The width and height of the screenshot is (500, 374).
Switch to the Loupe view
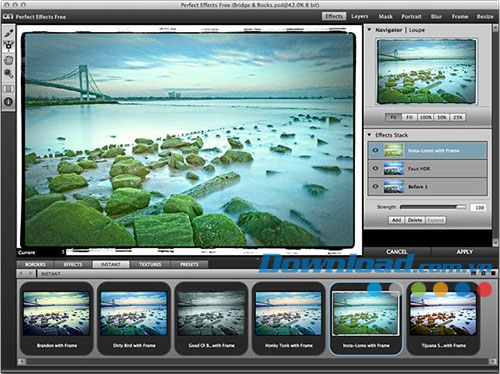(x=417, y=30)
